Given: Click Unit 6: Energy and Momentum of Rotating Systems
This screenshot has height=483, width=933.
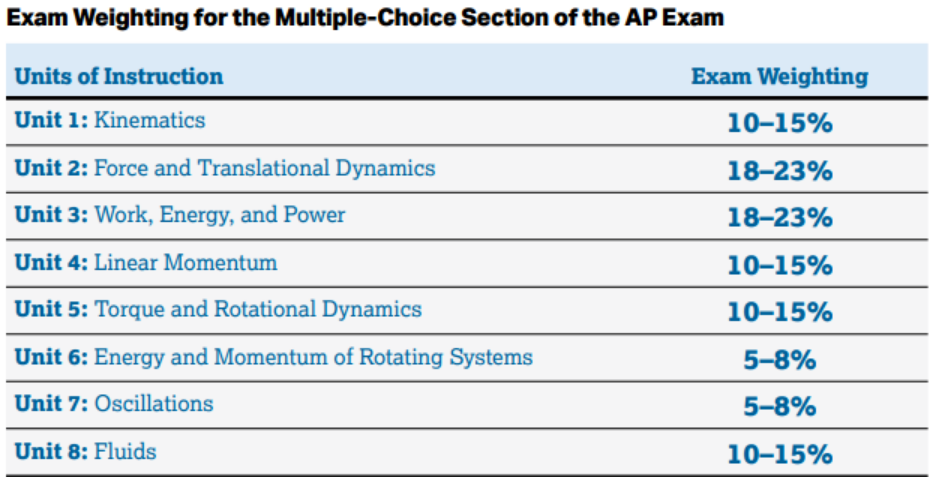Looking at the screenshot, I should point(274,357).
